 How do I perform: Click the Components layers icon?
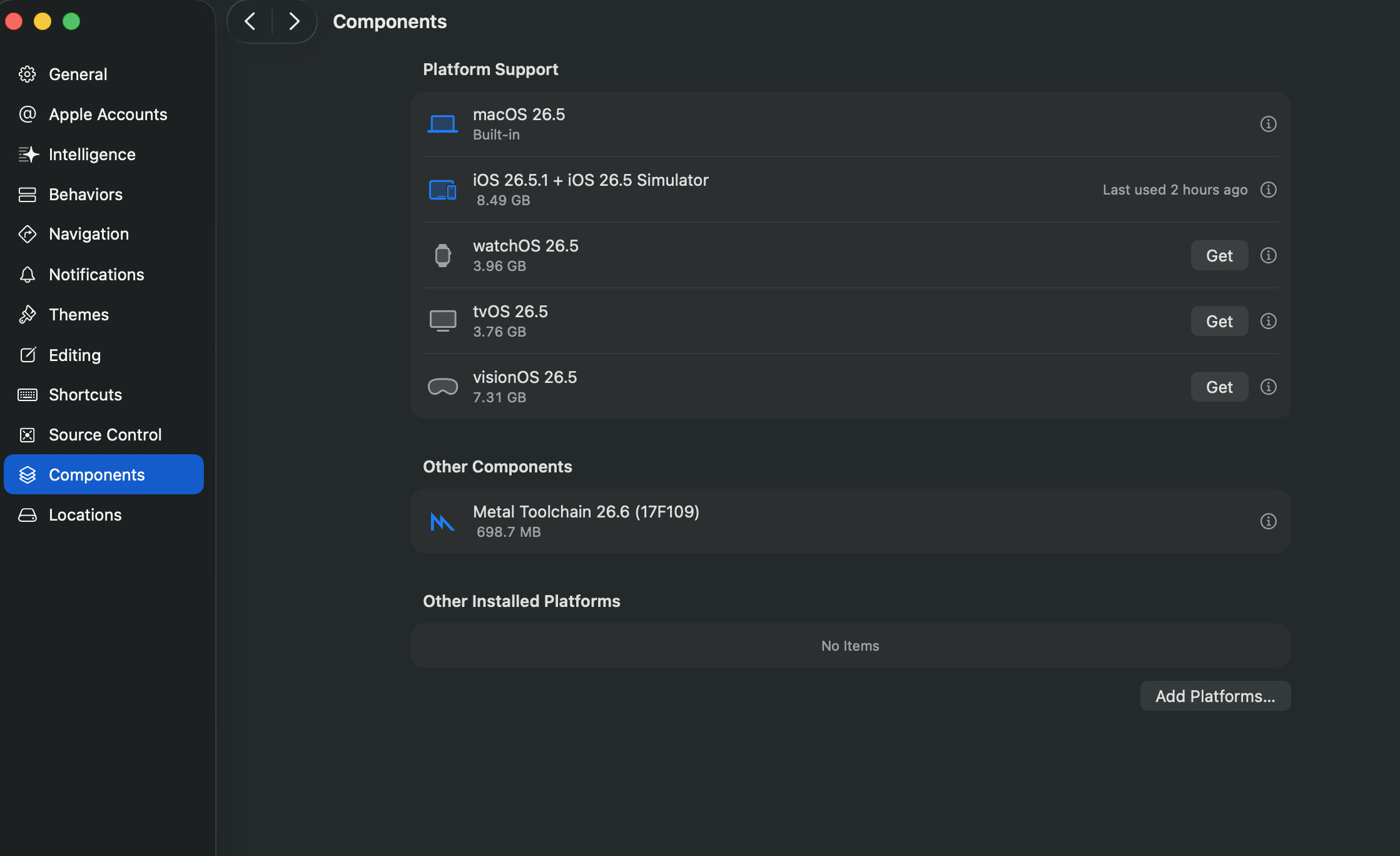click(28, 474)
